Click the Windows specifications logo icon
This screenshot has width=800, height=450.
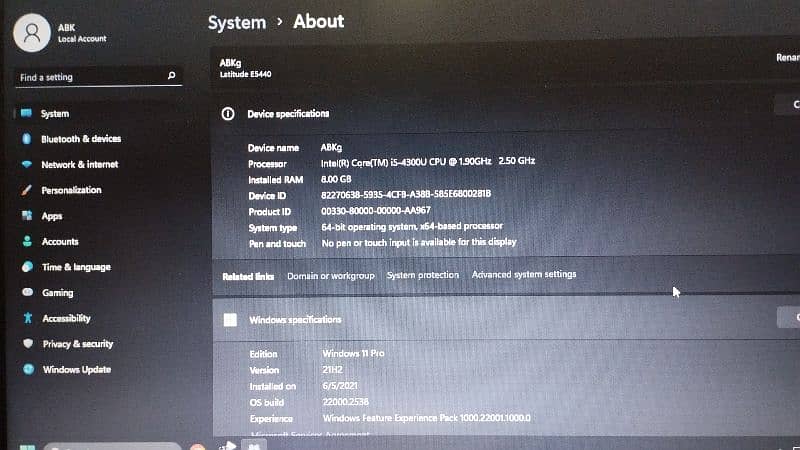click(230, 319)
